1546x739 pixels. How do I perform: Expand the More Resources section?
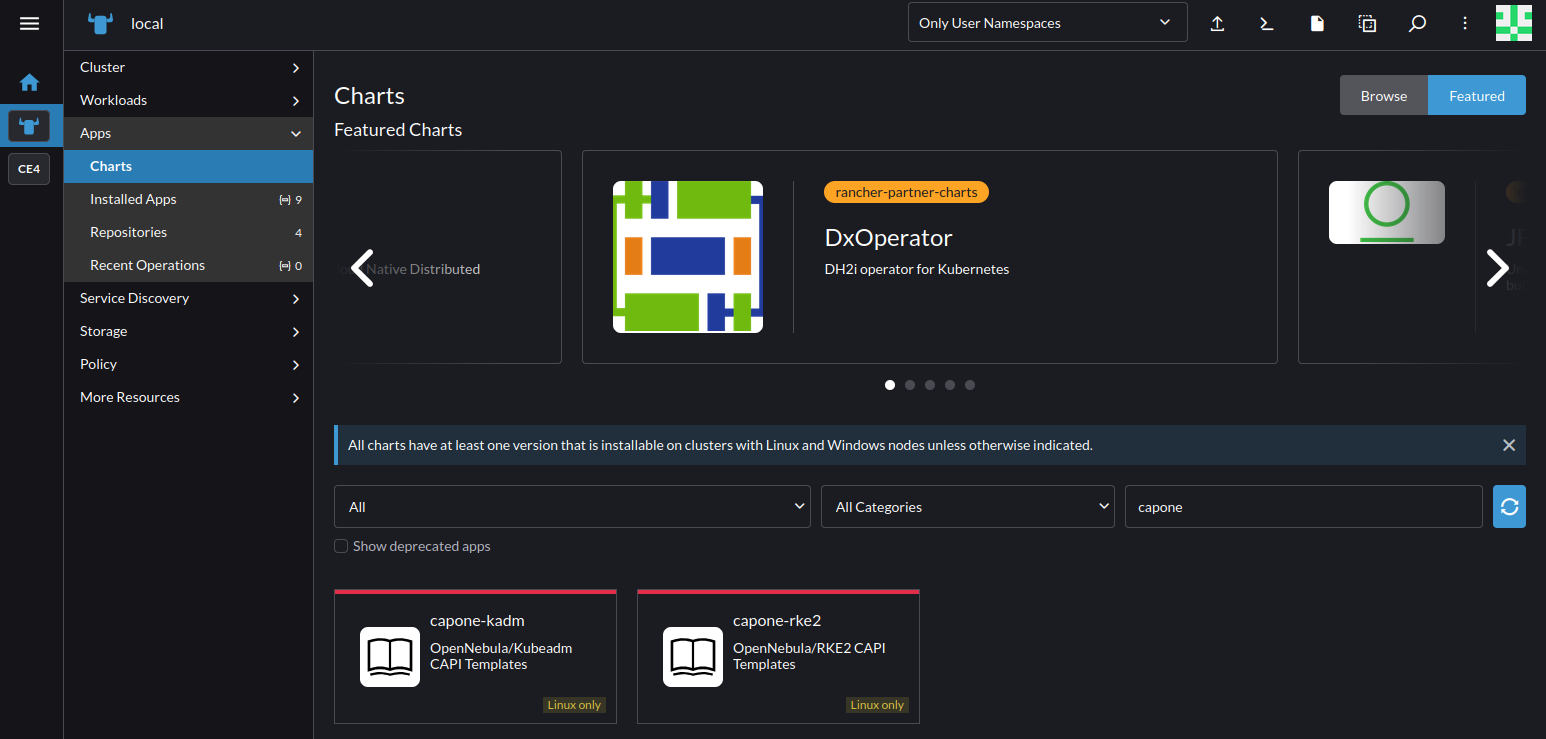[188, 397]
